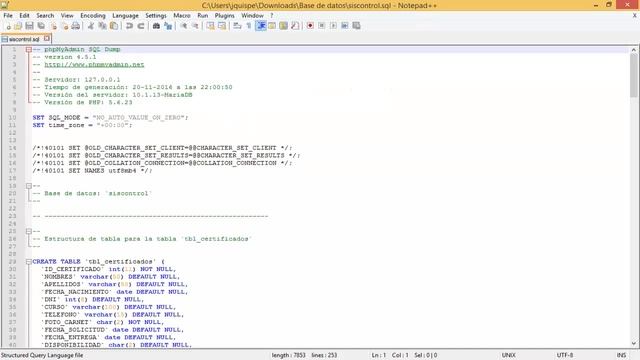Toggle synchronized vertical scrolling
The height and width of the screenshot is (360, 640).
pos(210,26)
